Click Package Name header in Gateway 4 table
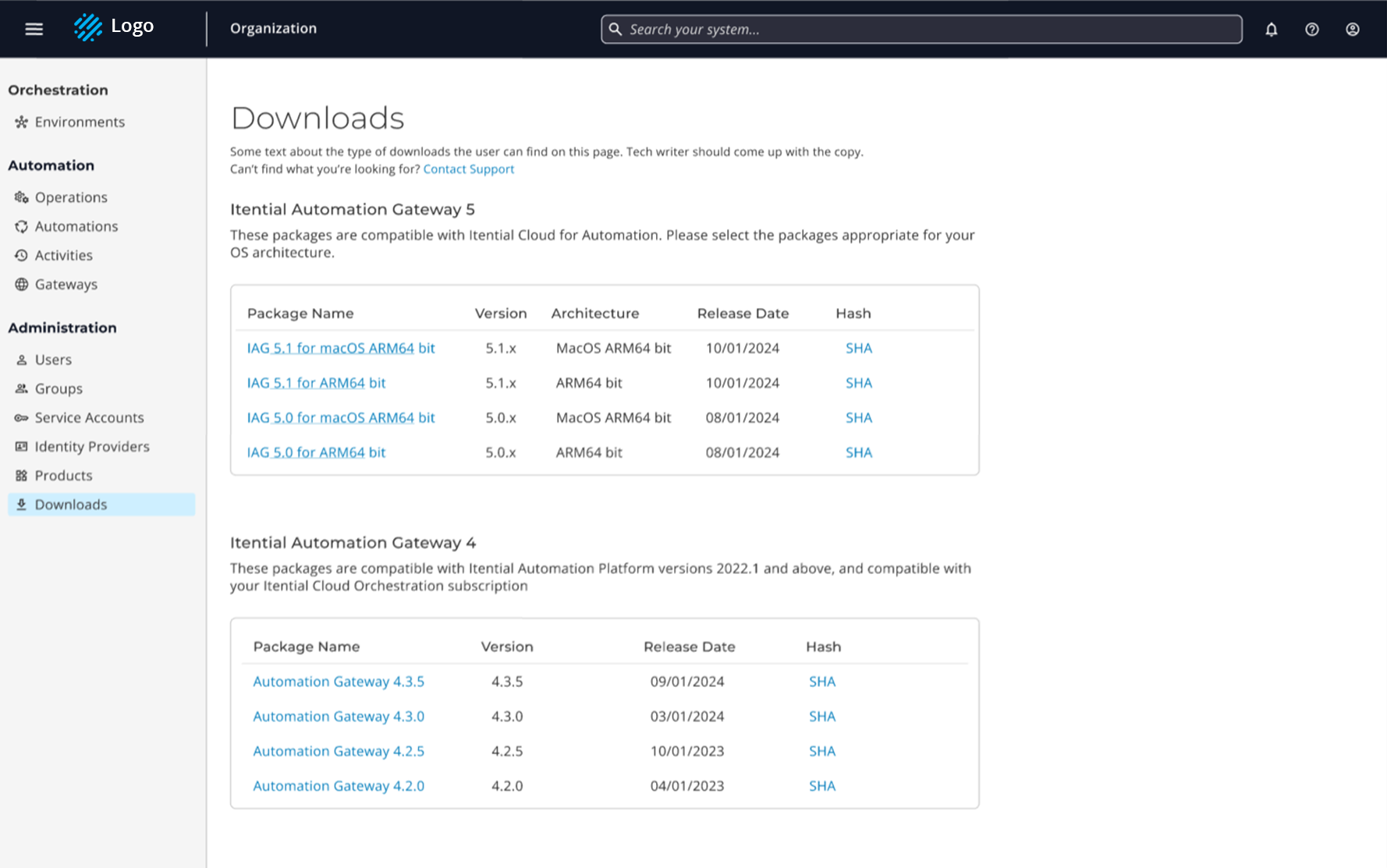The width and height of the screenshot is (1387, 868). coord(307,647)
